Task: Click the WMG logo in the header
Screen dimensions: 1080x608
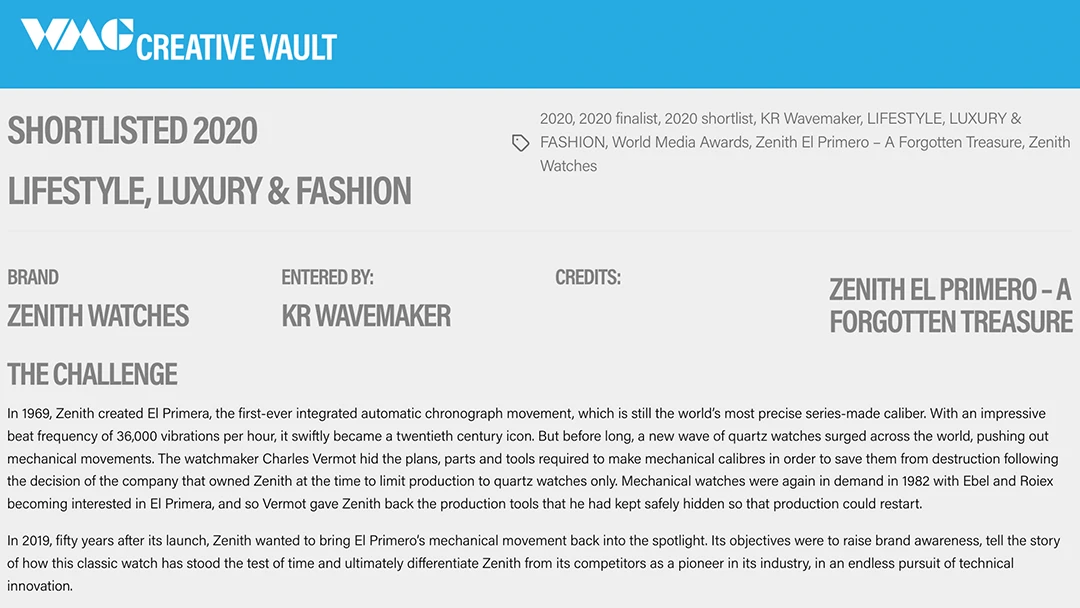Action: click(x=76, y=35)
